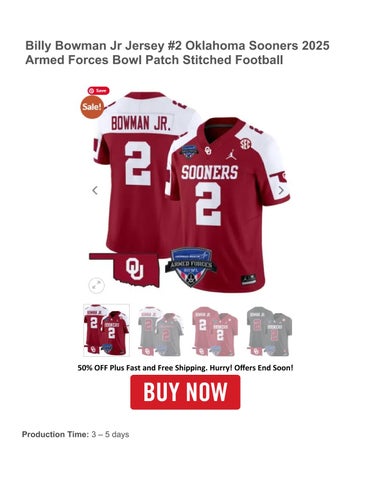
Task: Open the Billy Bowman Jr Jersey title
Action: [x=177, y=53]
